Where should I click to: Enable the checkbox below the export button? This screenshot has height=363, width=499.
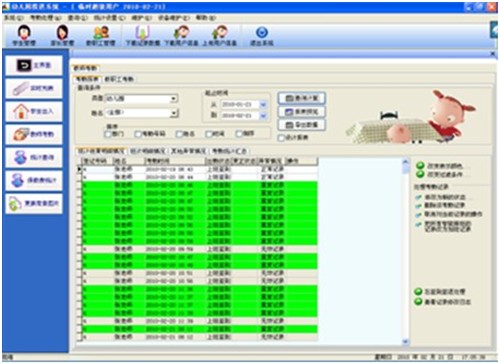[281, 137]
